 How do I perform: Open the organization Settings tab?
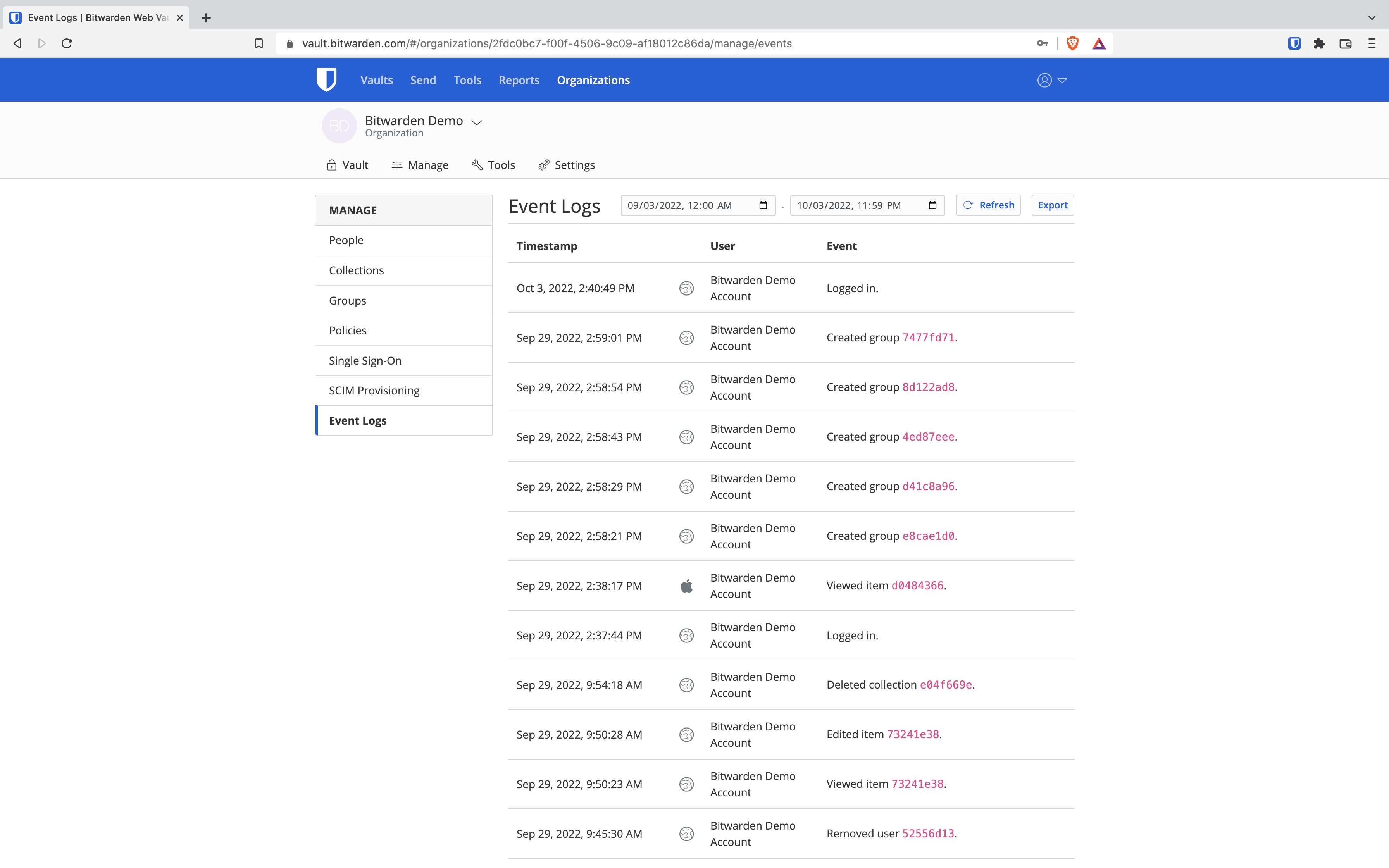coord(567,165)
